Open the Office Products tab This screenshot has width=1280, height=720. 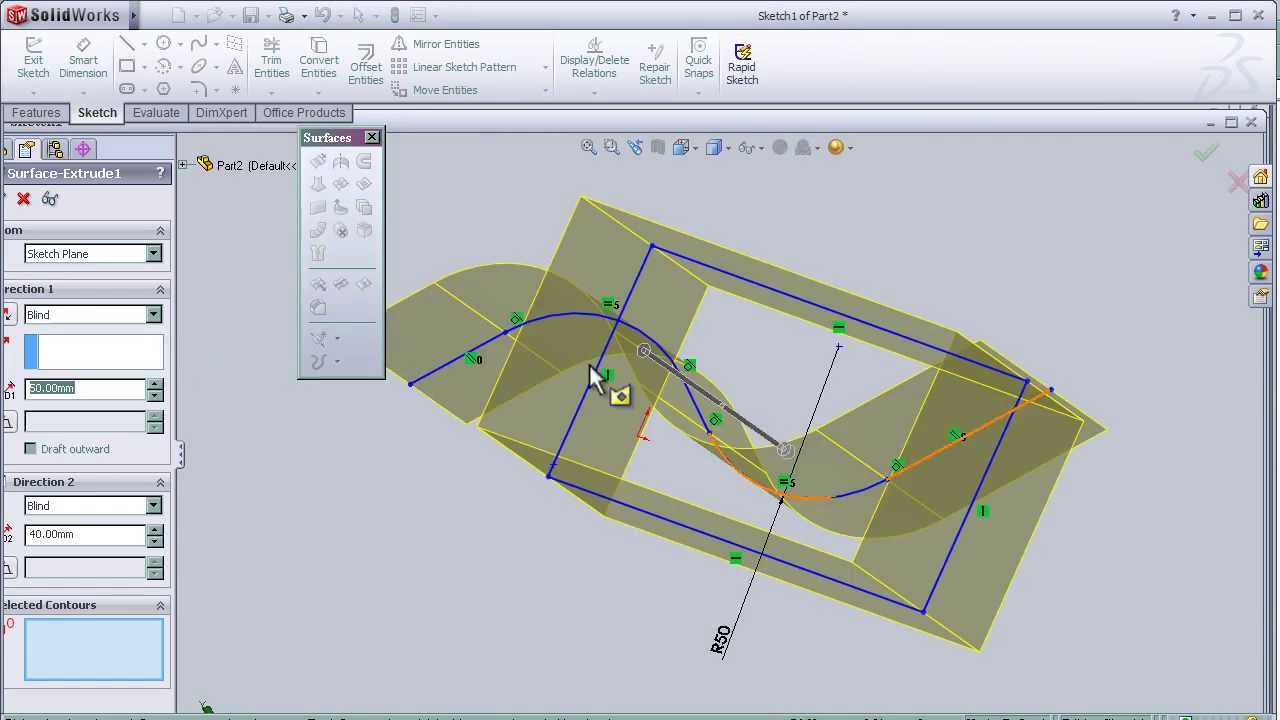(304, 113)
